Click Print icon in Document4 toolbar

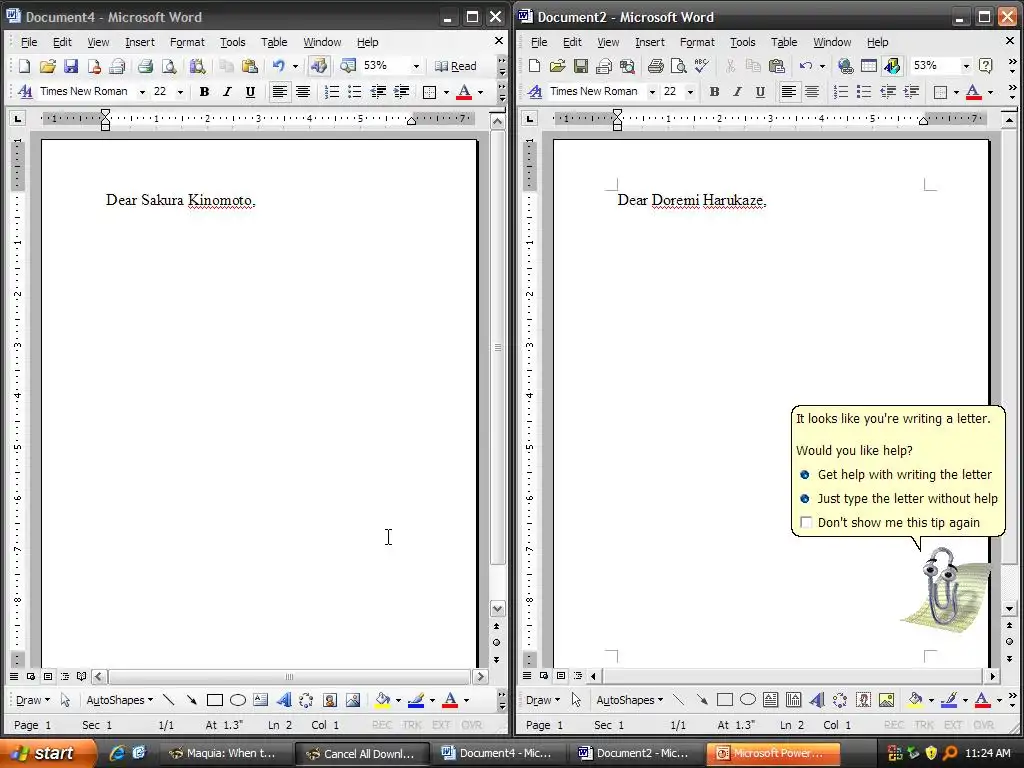(145, 66)
